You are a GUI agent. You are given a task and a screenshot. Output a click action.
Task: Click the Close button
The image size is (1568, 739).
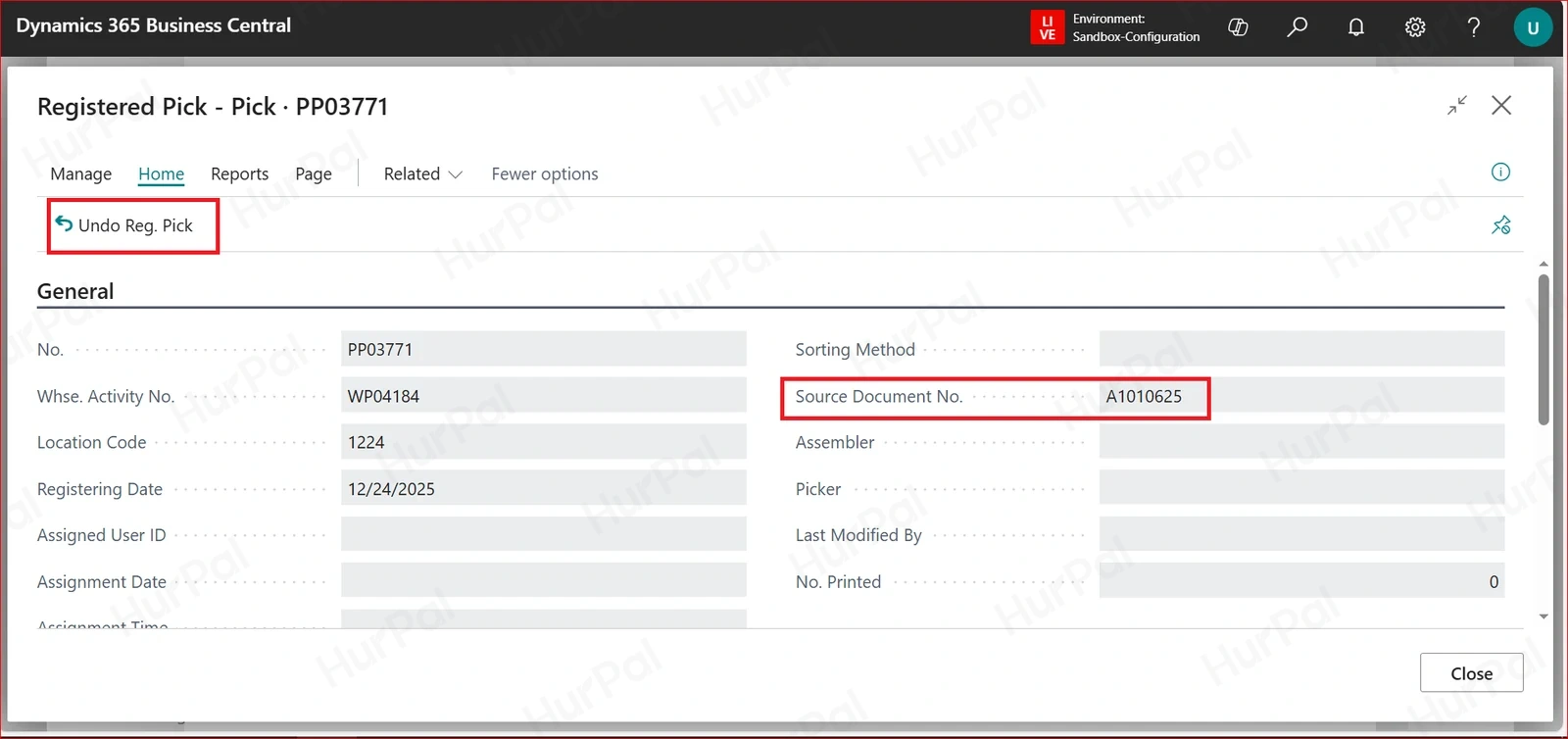(x=1471, y=673)
